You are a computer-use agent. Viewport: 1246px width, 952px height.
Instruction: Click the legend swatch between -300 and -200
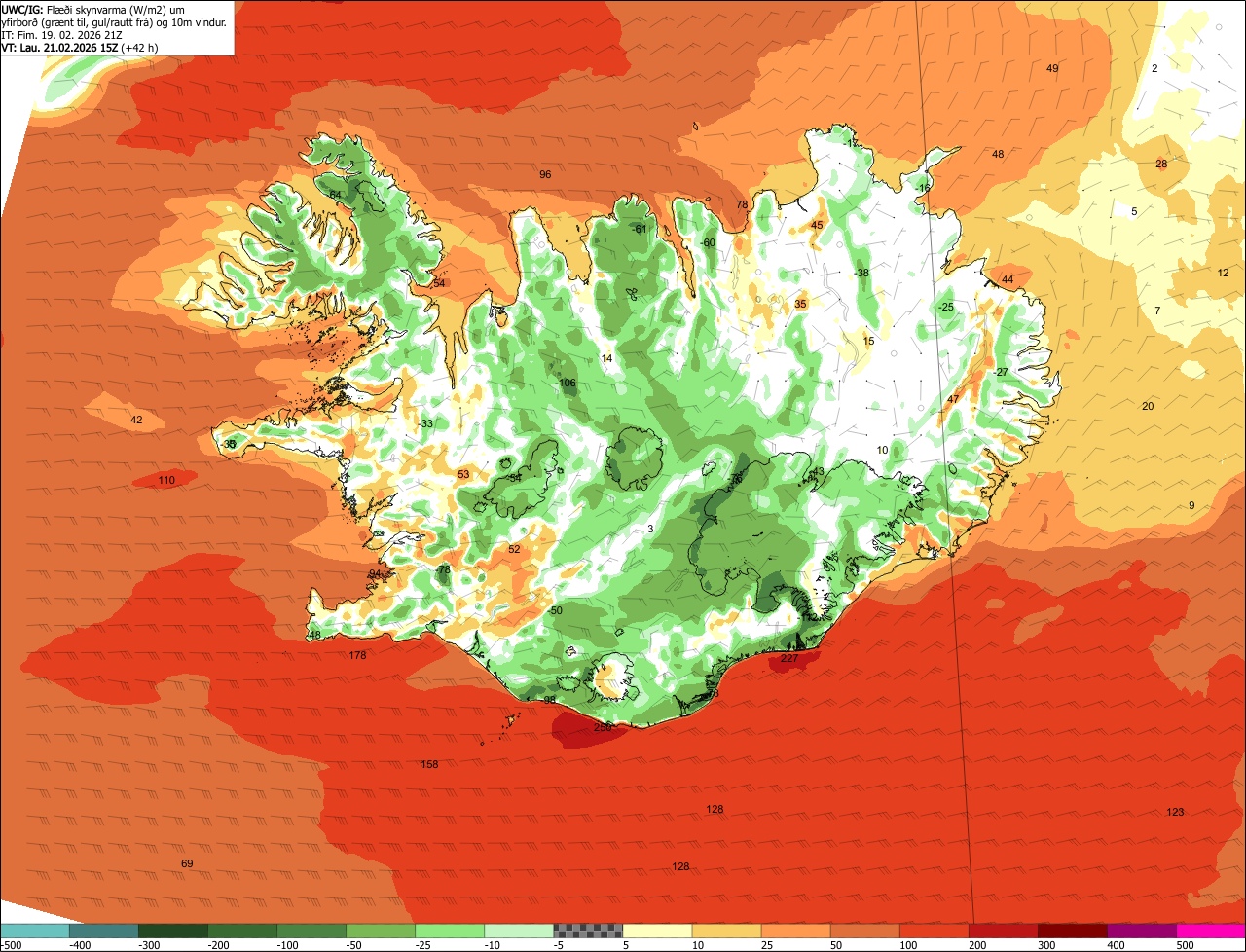click(172, 931)
